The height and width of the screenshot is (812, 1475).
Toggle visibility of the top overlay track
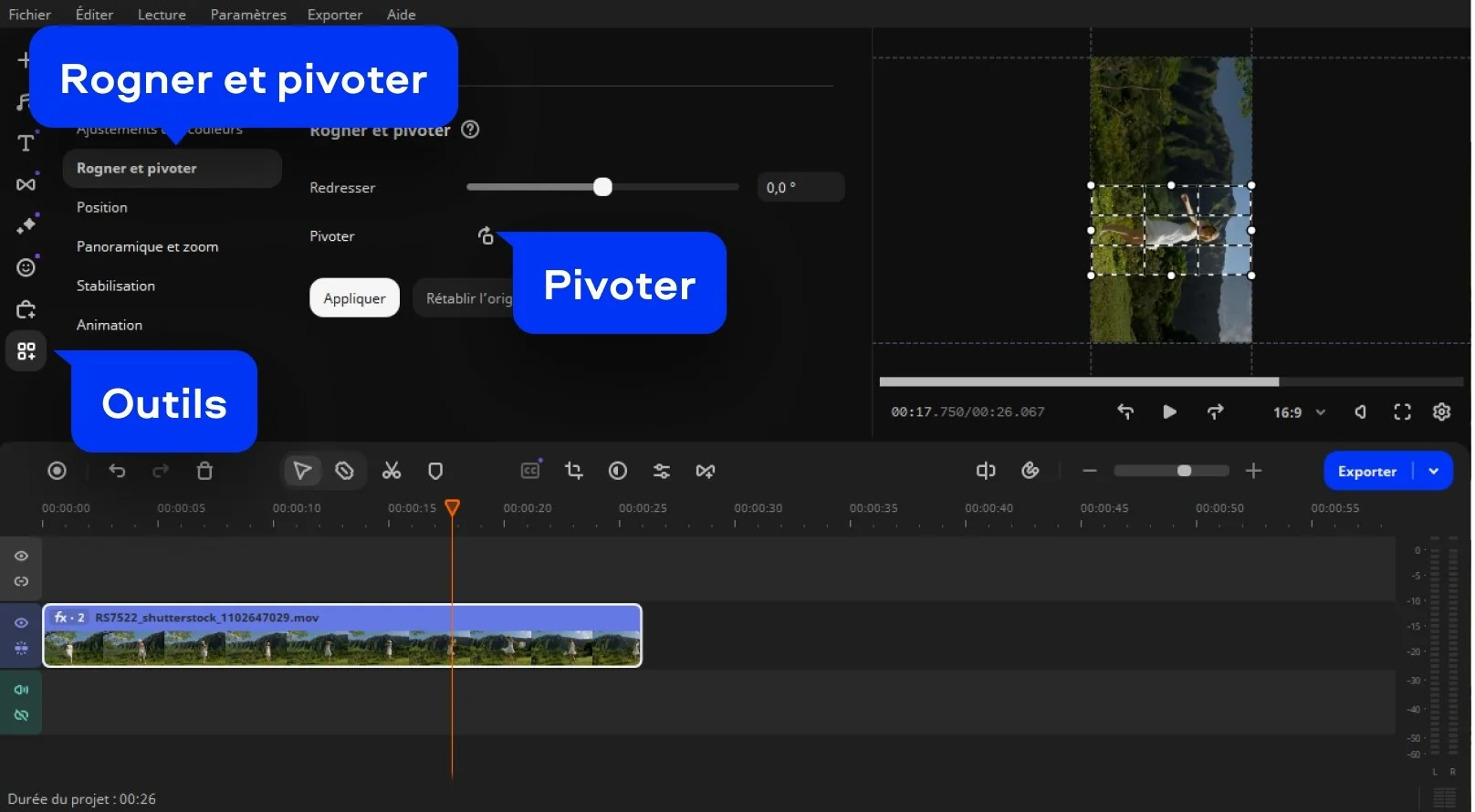(21, 557)
